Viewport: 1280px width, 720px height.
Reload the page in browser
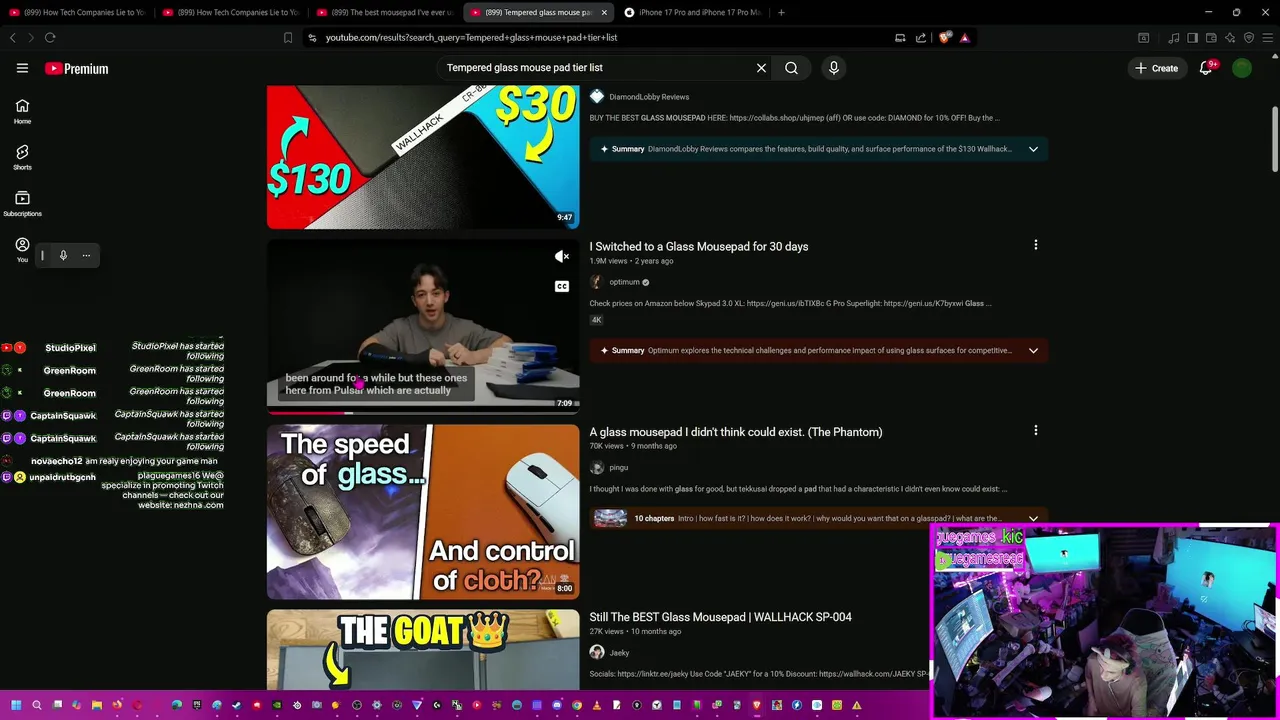(x=50, y=37)
